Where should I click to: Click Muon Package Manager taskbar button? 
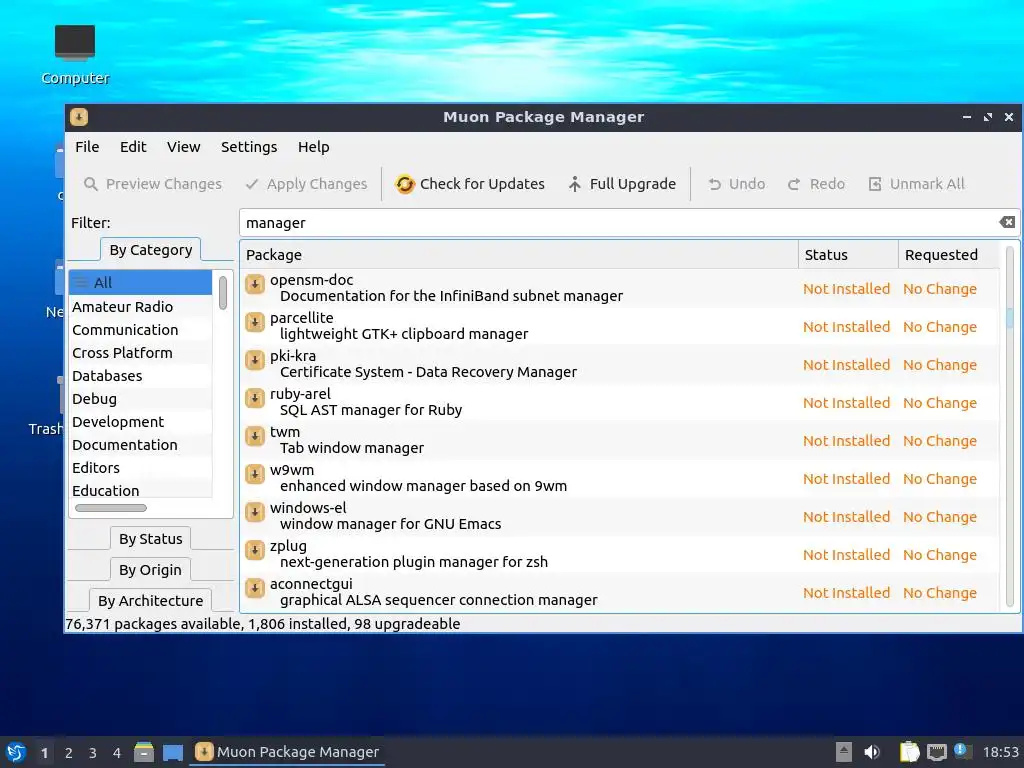coord(287,752)
